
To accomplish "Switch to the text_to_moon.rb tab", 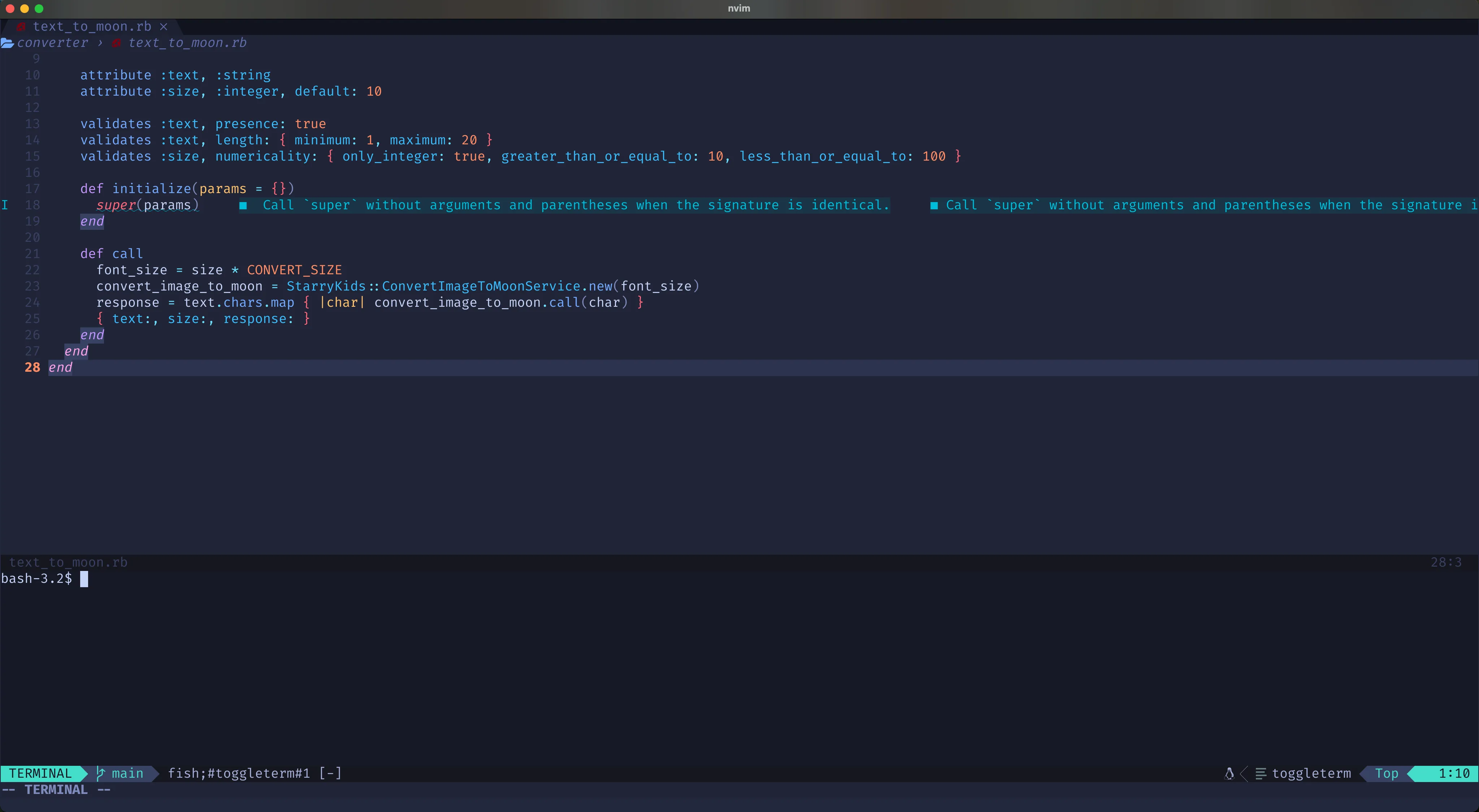I will [x=92, y=27].
